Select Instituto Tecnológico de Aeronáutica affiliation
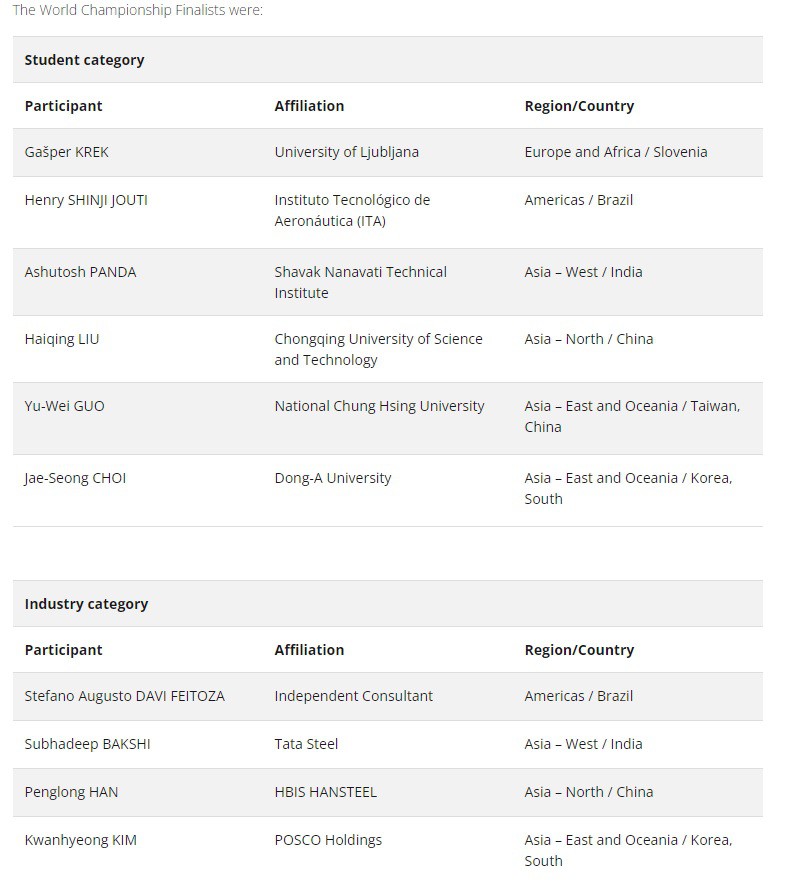Viewport: 800px width, 883px height. pos(352,210)
